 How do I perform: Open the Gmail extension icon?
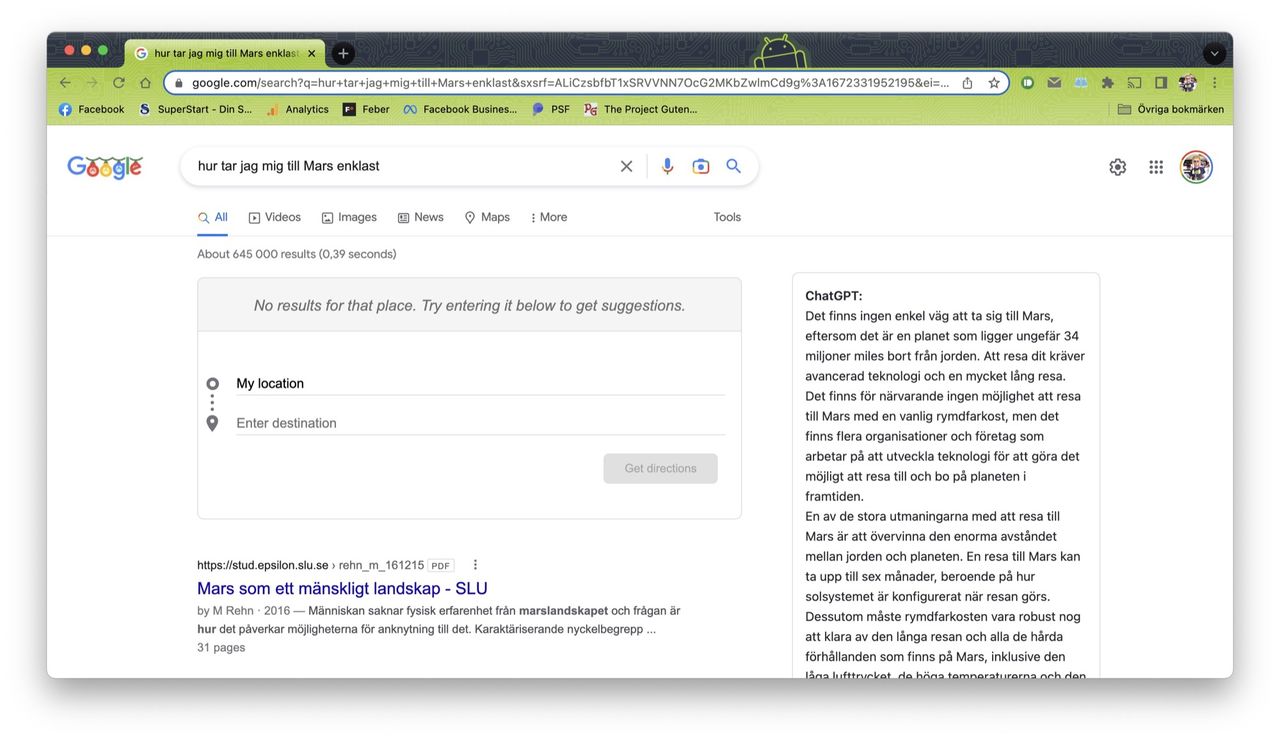[1054, 82]
